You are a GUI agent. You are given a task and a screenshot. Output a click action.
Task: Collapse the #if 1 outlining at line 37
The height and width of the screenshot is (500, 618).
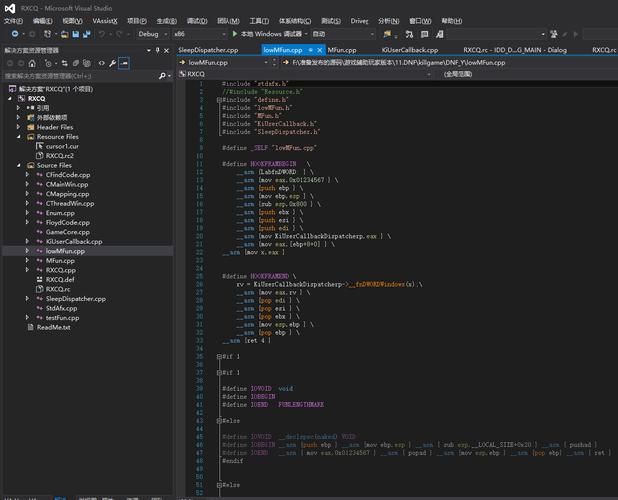click(219, 372)
